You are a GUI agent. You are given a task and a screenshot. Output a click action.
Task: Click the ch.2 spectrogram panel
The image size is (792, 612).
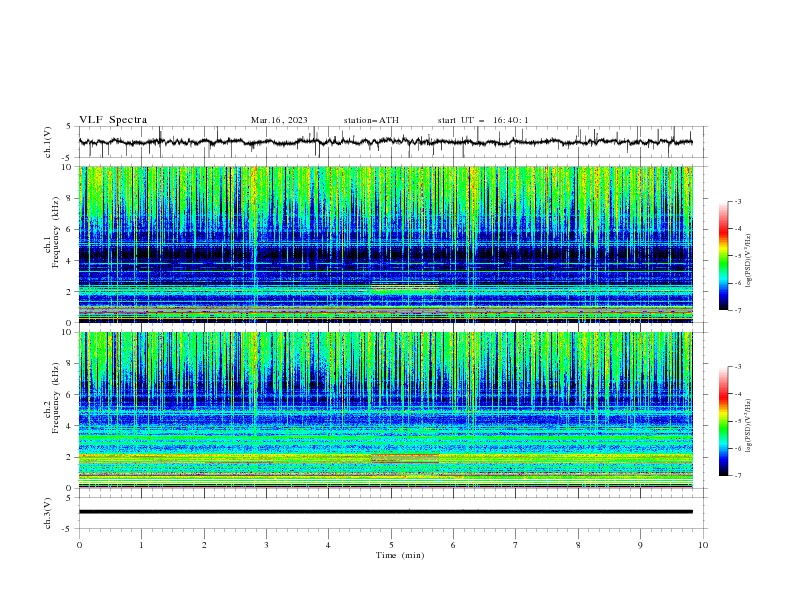[385, 410]
